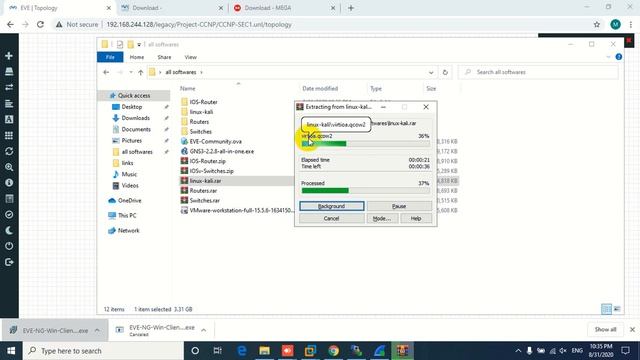Viewport: 640px width, 360px height.
Task: Click the checkmark Lock lab icon in sidebar
Action: 9,214
